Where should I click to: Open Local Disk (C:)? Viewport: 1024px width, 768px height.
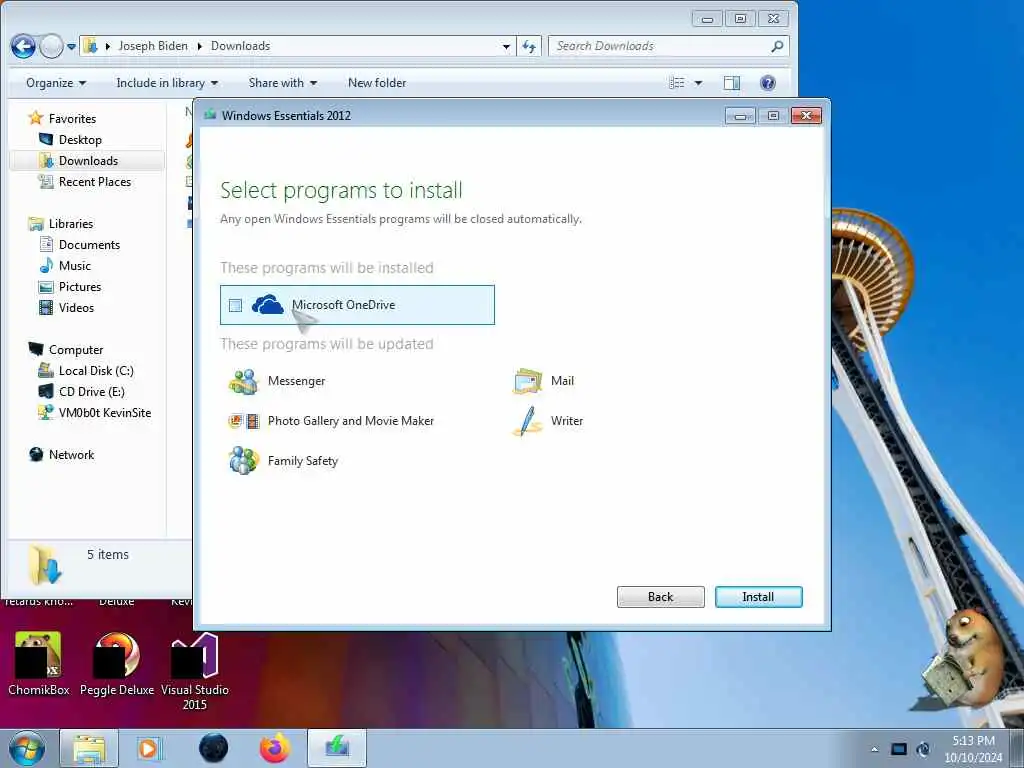click(96, 371)
